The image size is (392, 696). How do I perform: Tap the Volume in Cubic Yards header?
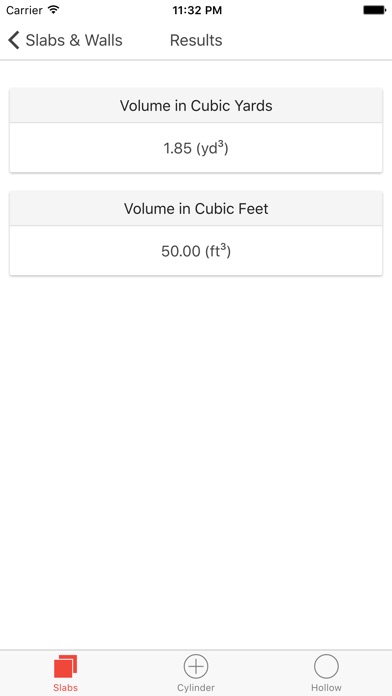click(196, 106)
